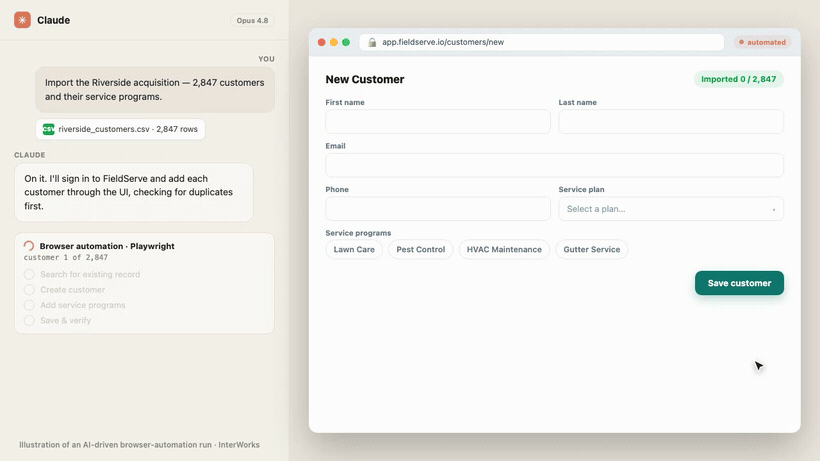Click the Claude logo icon
The width and height of the screenshot is (820, 461).
(22, 20)
